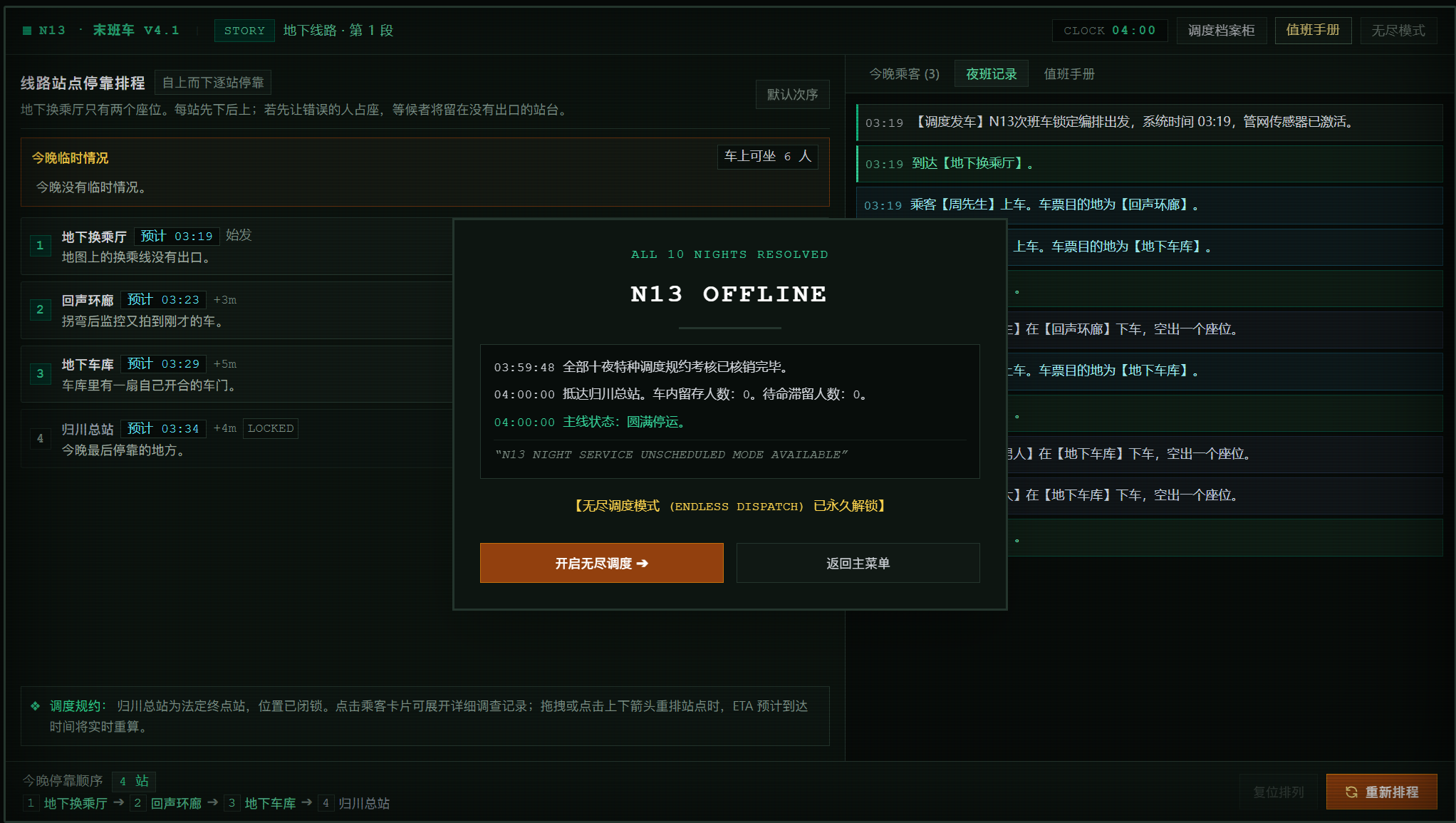1456x823 pixels.
Task: Open the 调度档案柜 archive cabinet
Action: pos(1221,31)
